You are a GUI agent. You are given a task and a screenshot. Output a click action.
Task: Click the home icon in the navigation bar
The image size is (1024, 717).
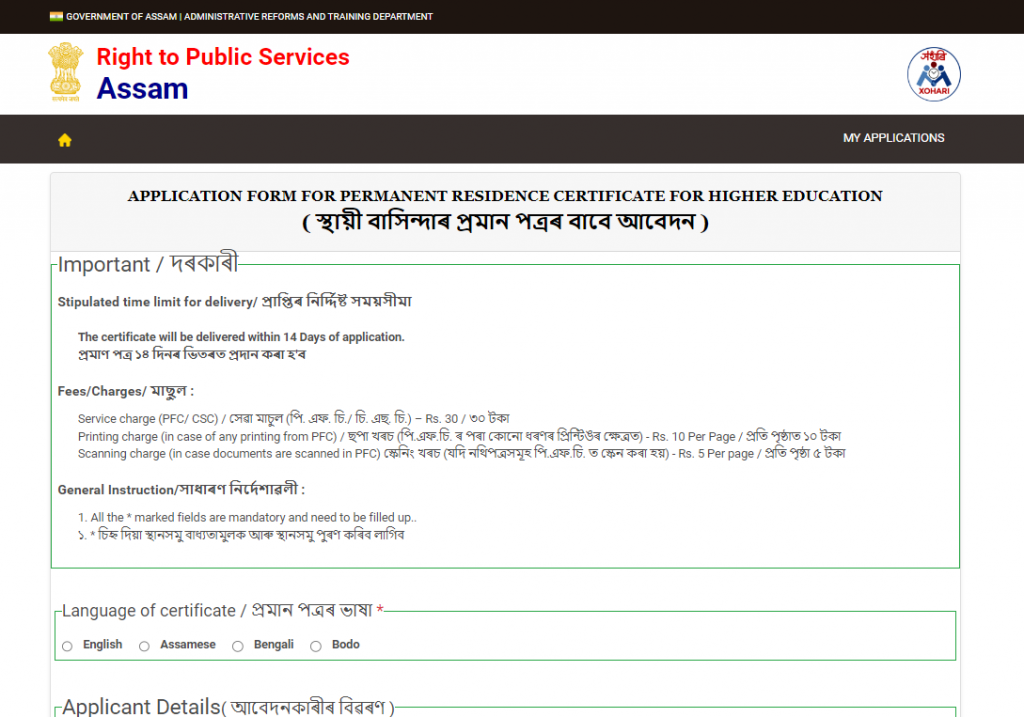tap(64, 139)
